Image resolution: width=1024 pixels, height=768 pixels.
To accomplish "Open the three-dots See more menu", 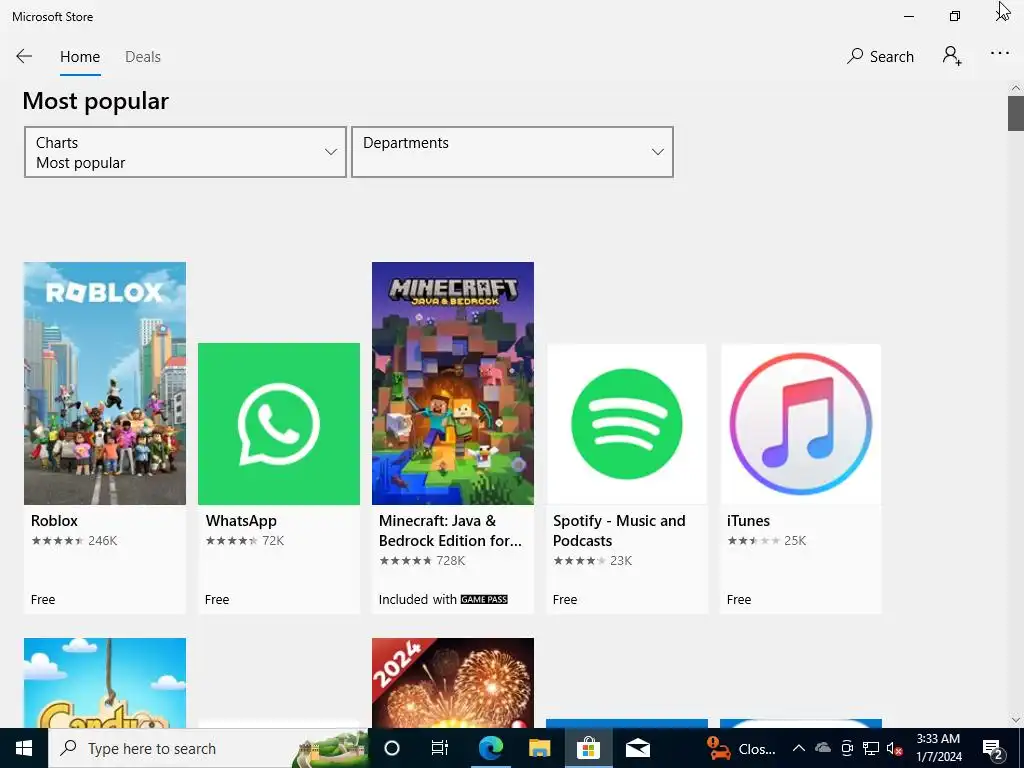I will pyautogui.click(x=999, y=54).
